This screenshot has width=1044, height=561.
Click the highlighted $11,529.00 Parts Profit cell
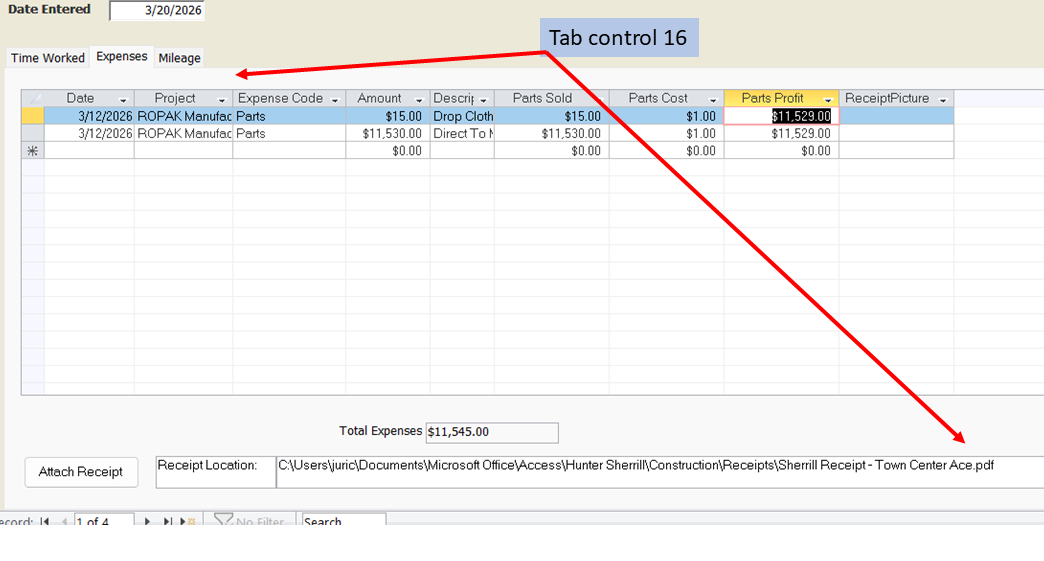coord(781,116)
